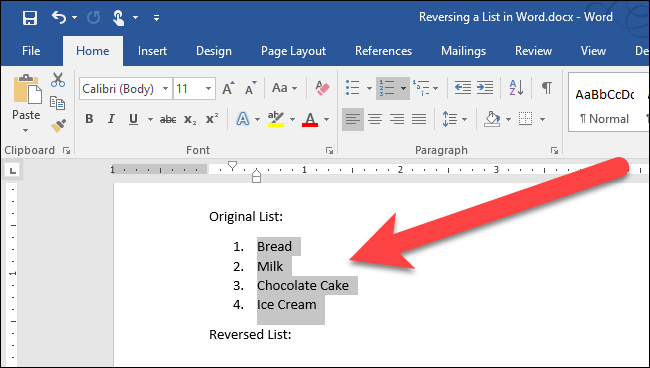The width and height of the screenshot is (650, 368).
Task: Click the Decrease Indent icon
Action: [463, 88]
